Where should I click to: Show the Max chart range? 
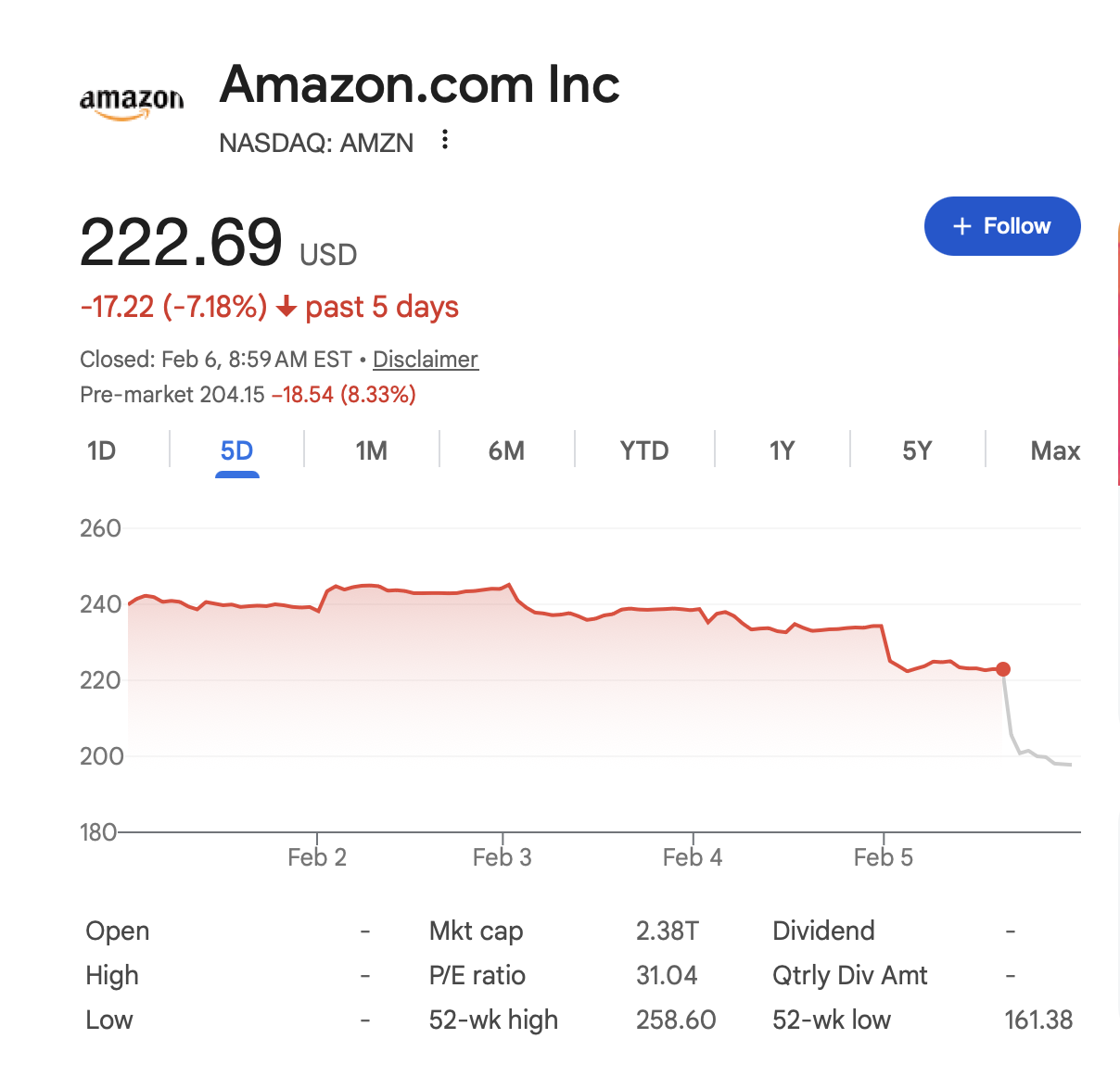(x=1054, y=451)
